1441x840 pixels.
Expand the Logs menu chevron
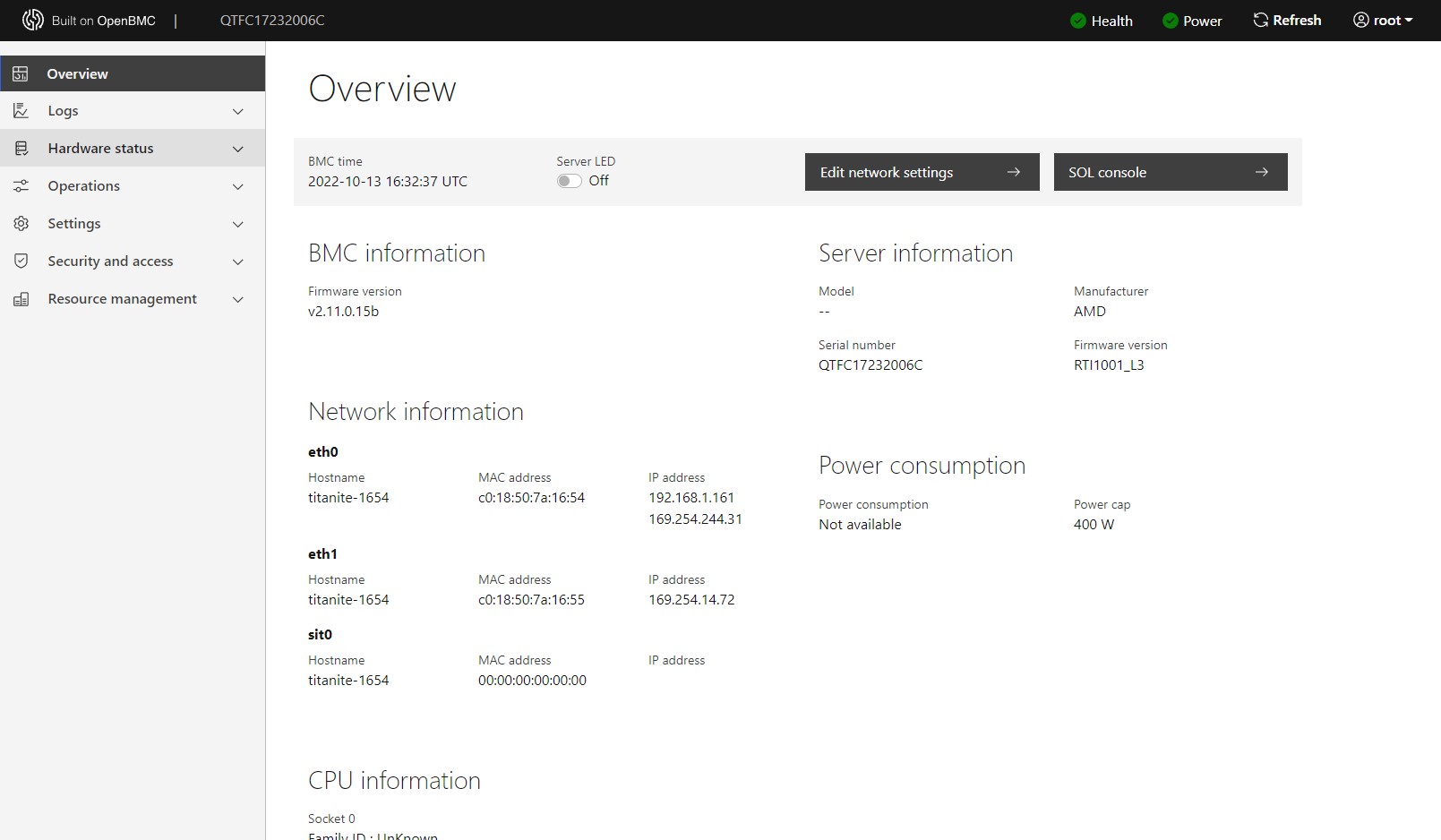coord(238,111)
